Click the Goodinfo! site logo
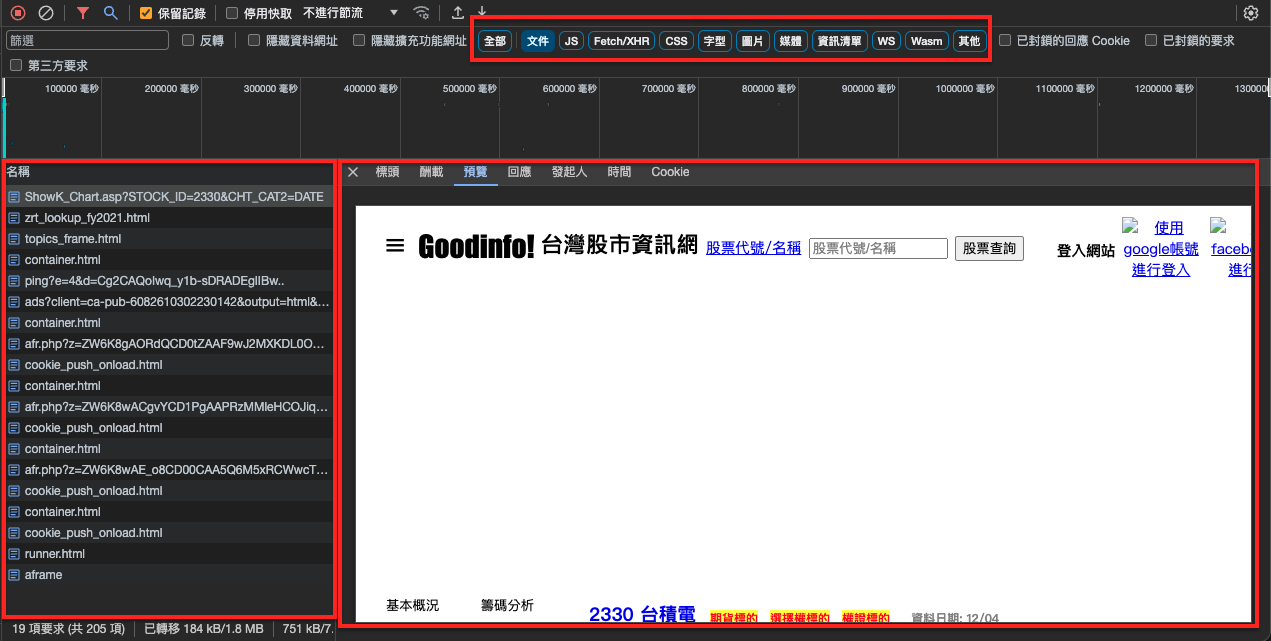The image size is (1271, 641). (476, 246)
